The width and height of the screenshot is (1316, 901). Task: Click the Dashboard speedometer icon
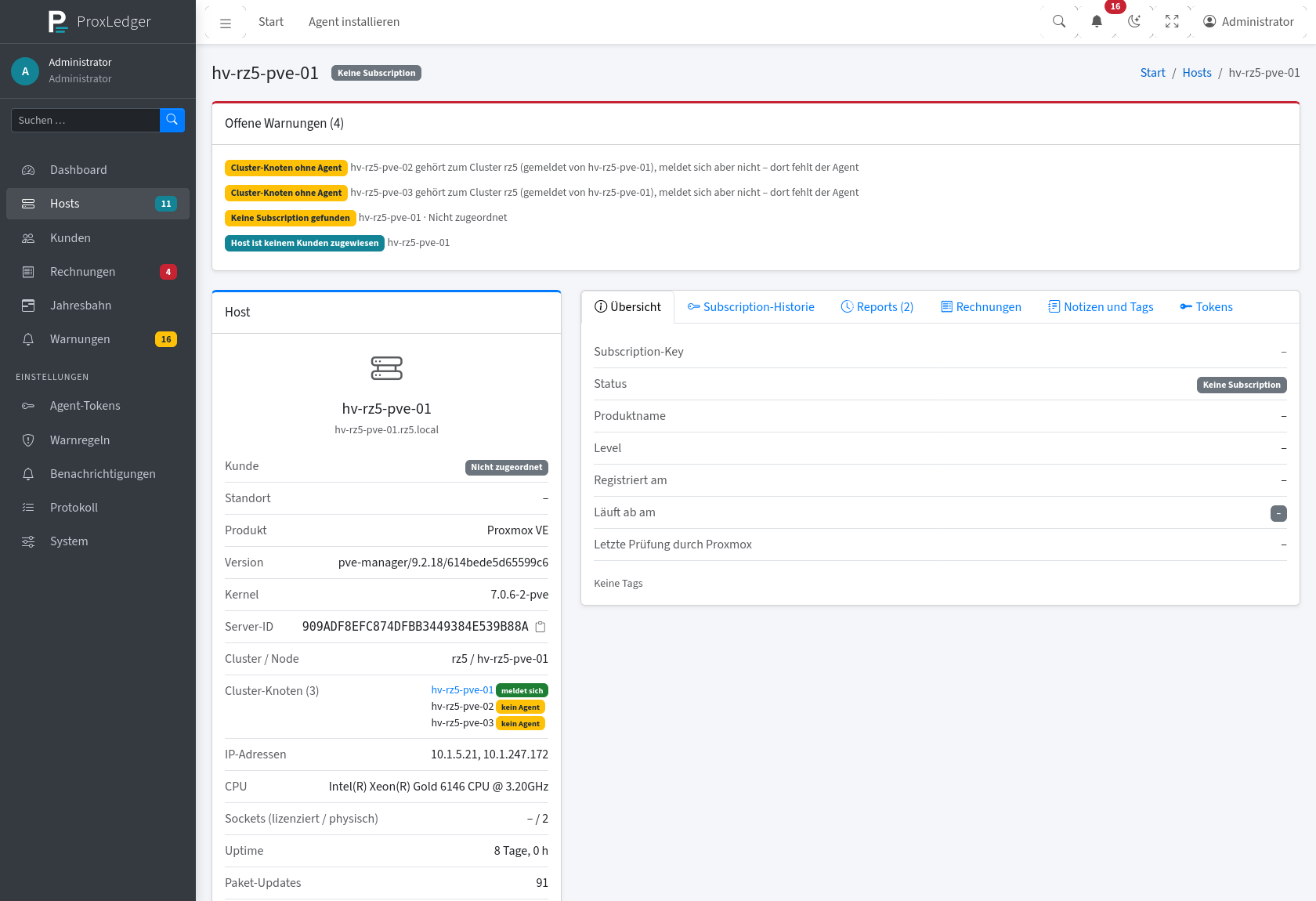point(28,170)
